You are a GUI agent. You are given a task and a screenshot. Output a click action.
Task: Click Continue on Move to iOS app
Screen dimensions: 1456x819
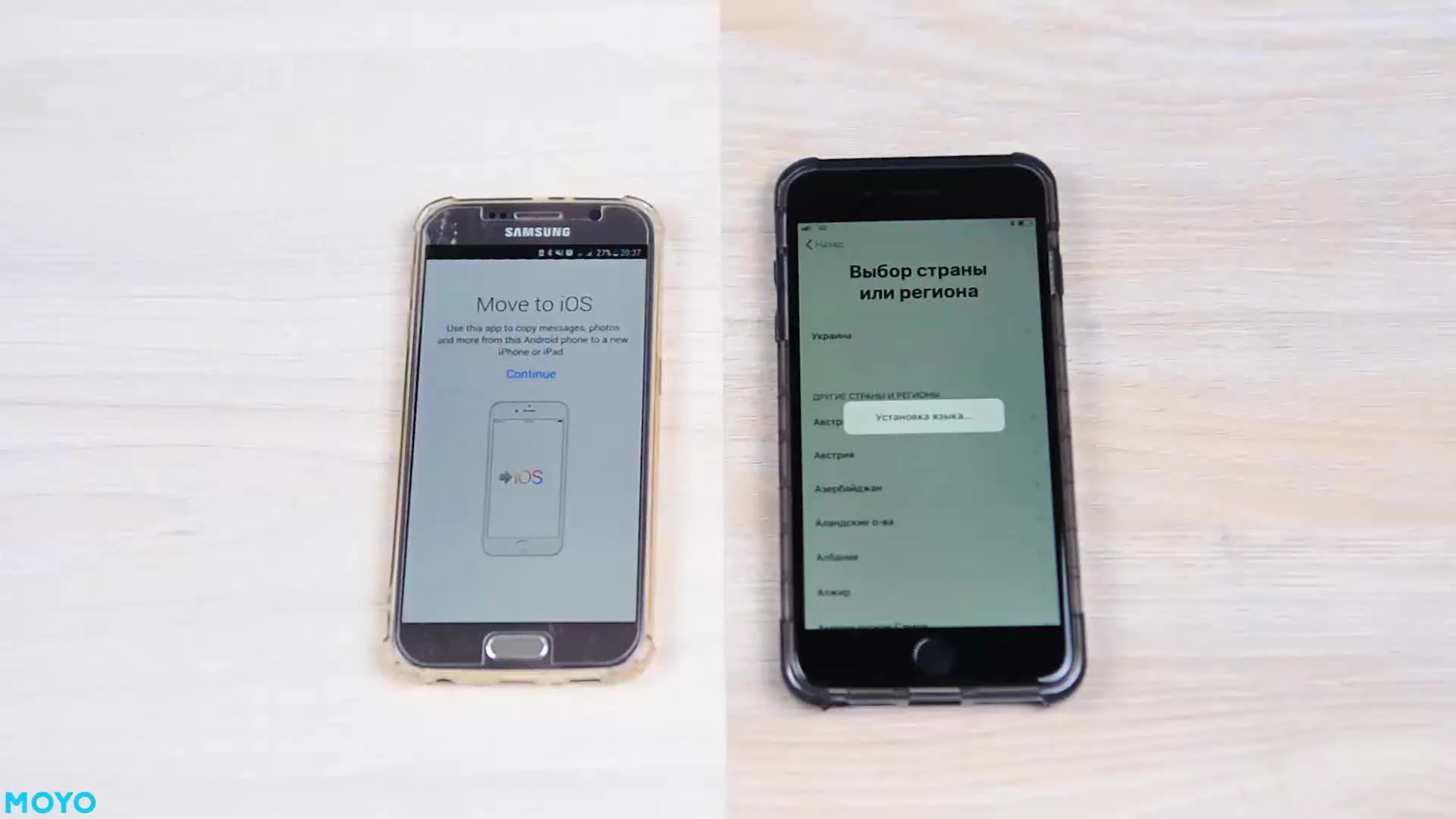[x=531, y=373]
